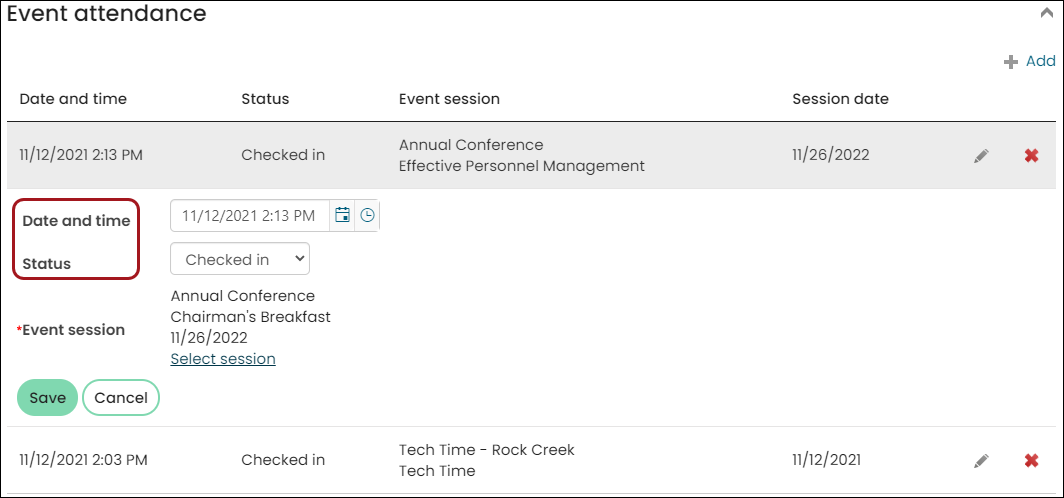Click the Add link
Image resolution: width=1064 pixels, height=498 pixels.
(1040, 62)
